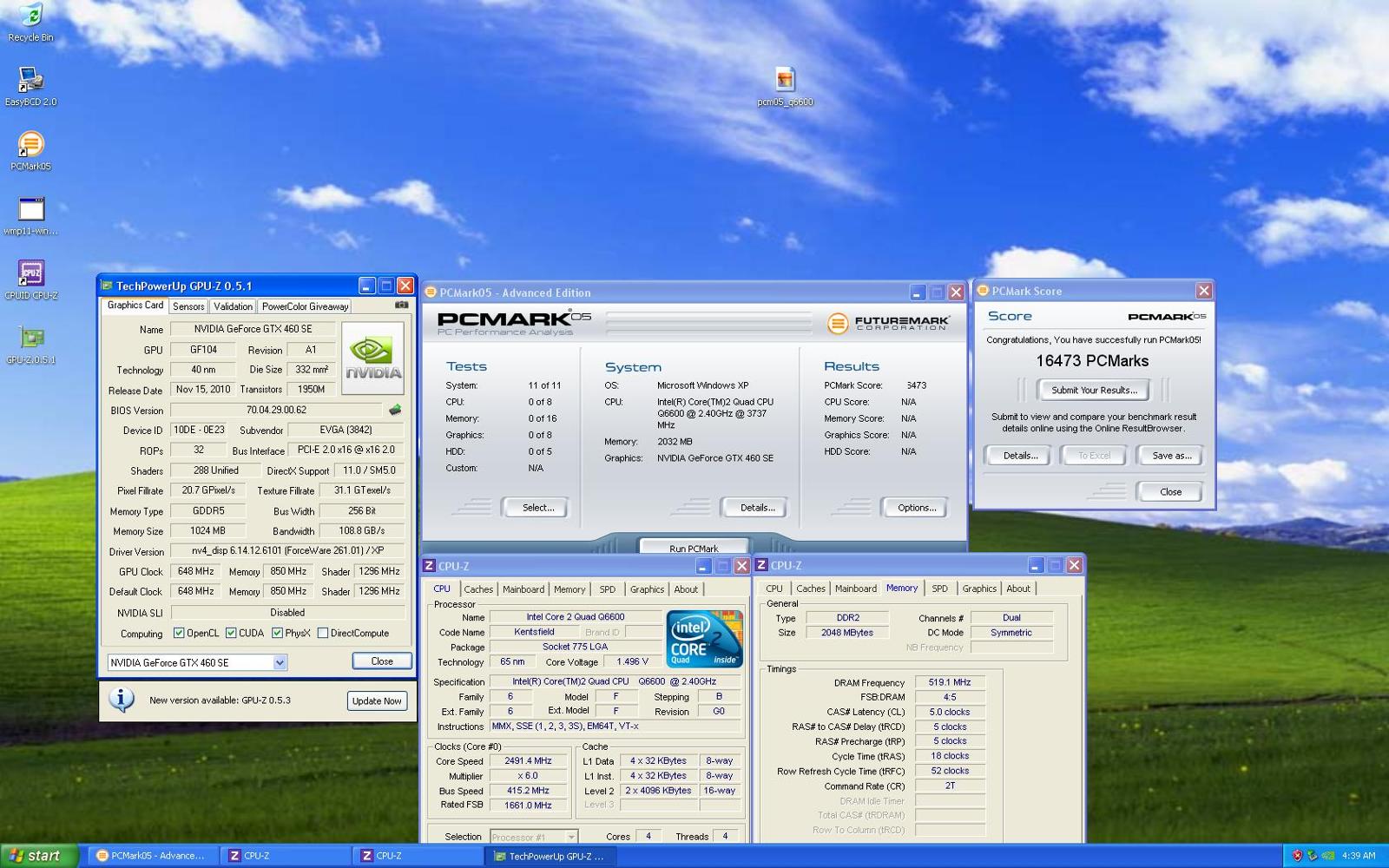This screenshot has width=1389, height=868.
Task: Click the Core Speed value 2491.4 MHz
Action: [528, 761]
